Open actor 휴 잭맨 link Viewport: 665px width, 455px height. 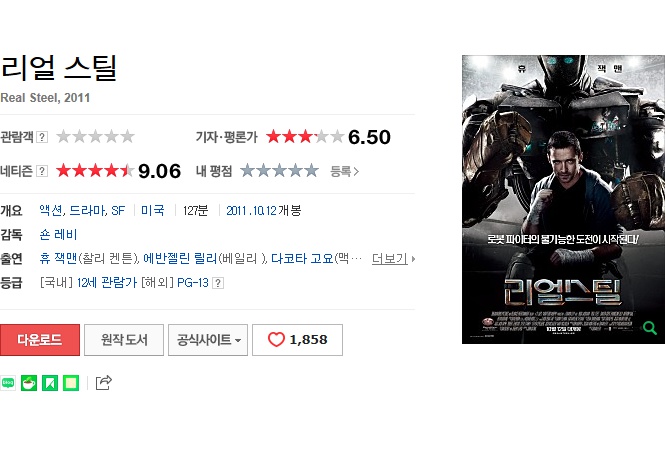tap(58, 258)
